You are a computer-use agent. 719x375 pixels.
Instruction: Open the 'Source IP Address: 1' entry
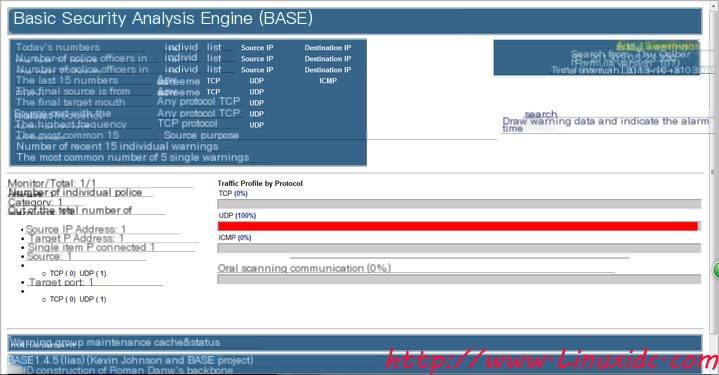(x=76, y=229)
